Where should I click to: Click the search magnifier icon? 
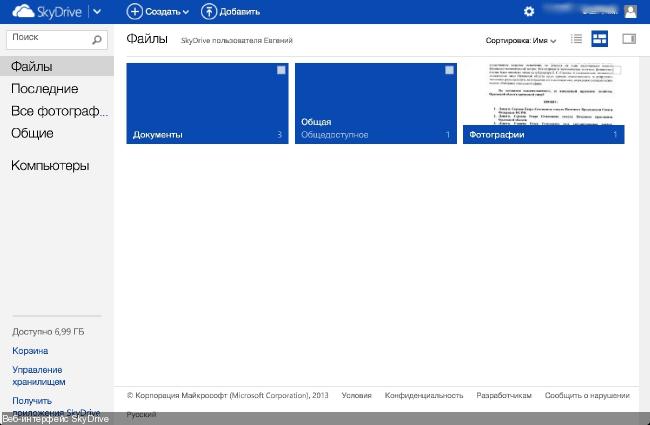click(x=97, y=40)
